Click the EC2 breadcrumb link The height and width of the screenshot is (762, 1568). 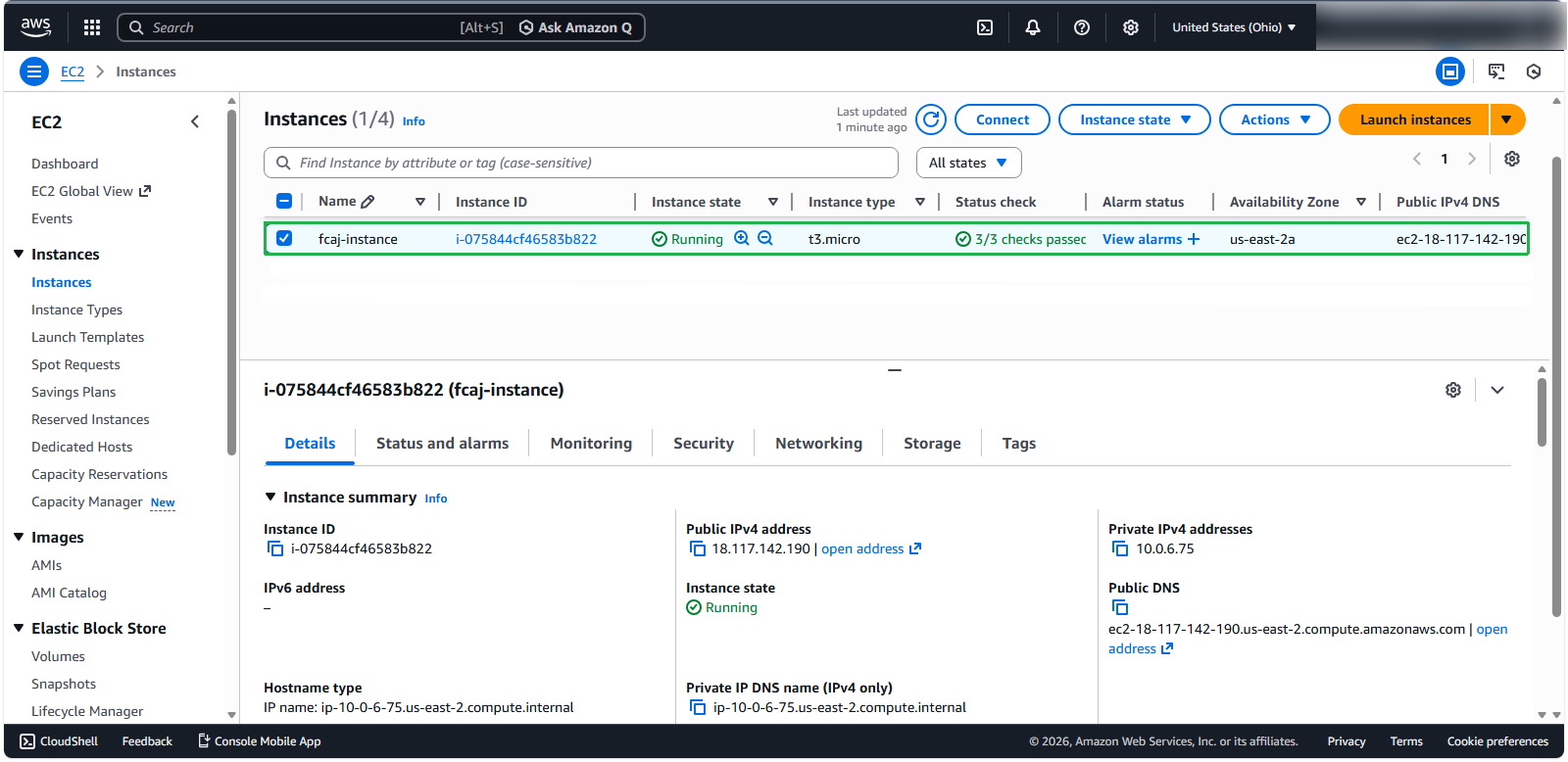pyautogui.click(x=73, y=71)
